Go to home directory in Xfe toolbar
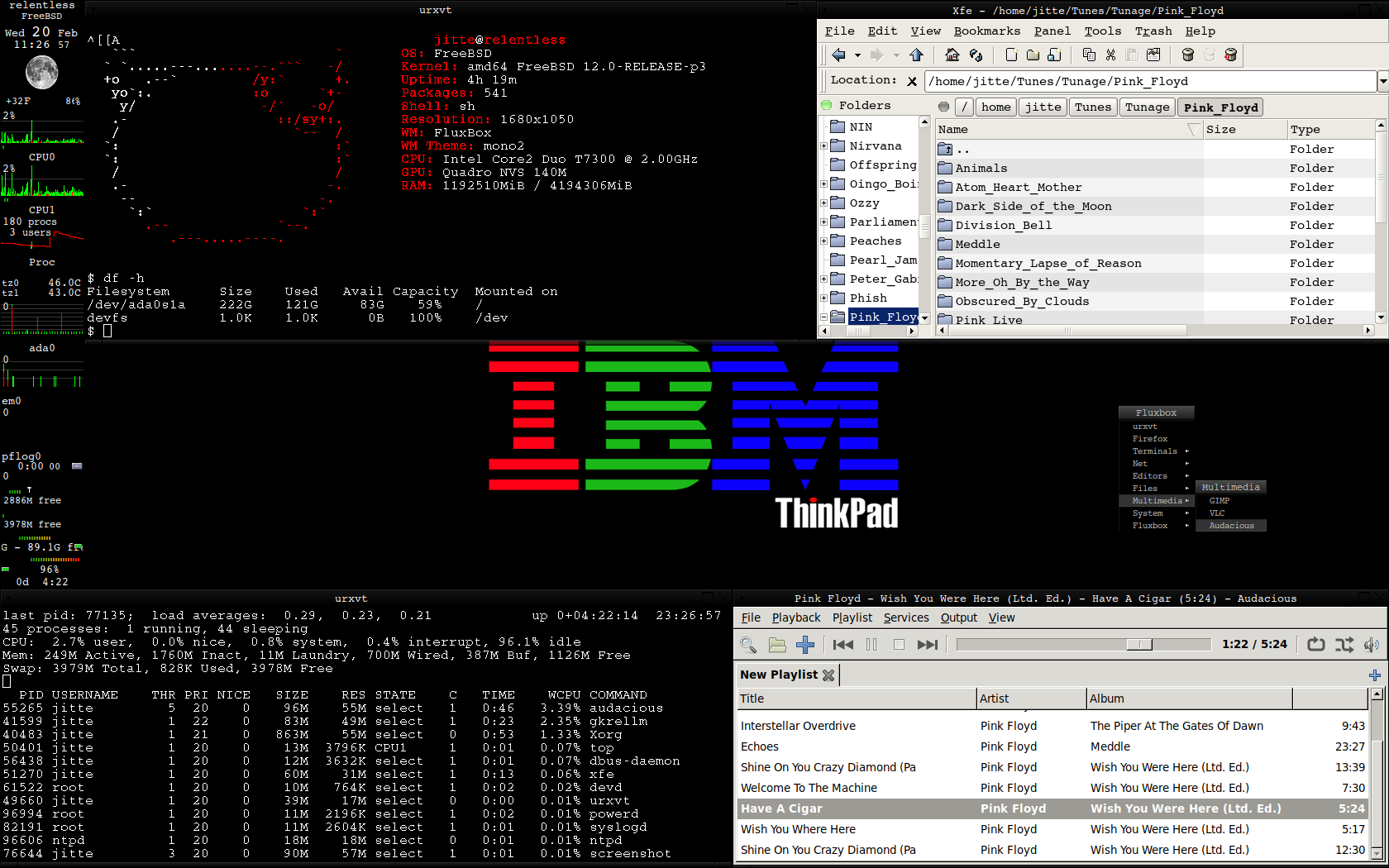This screenshot has width=1389, height=868. point(952,55)
